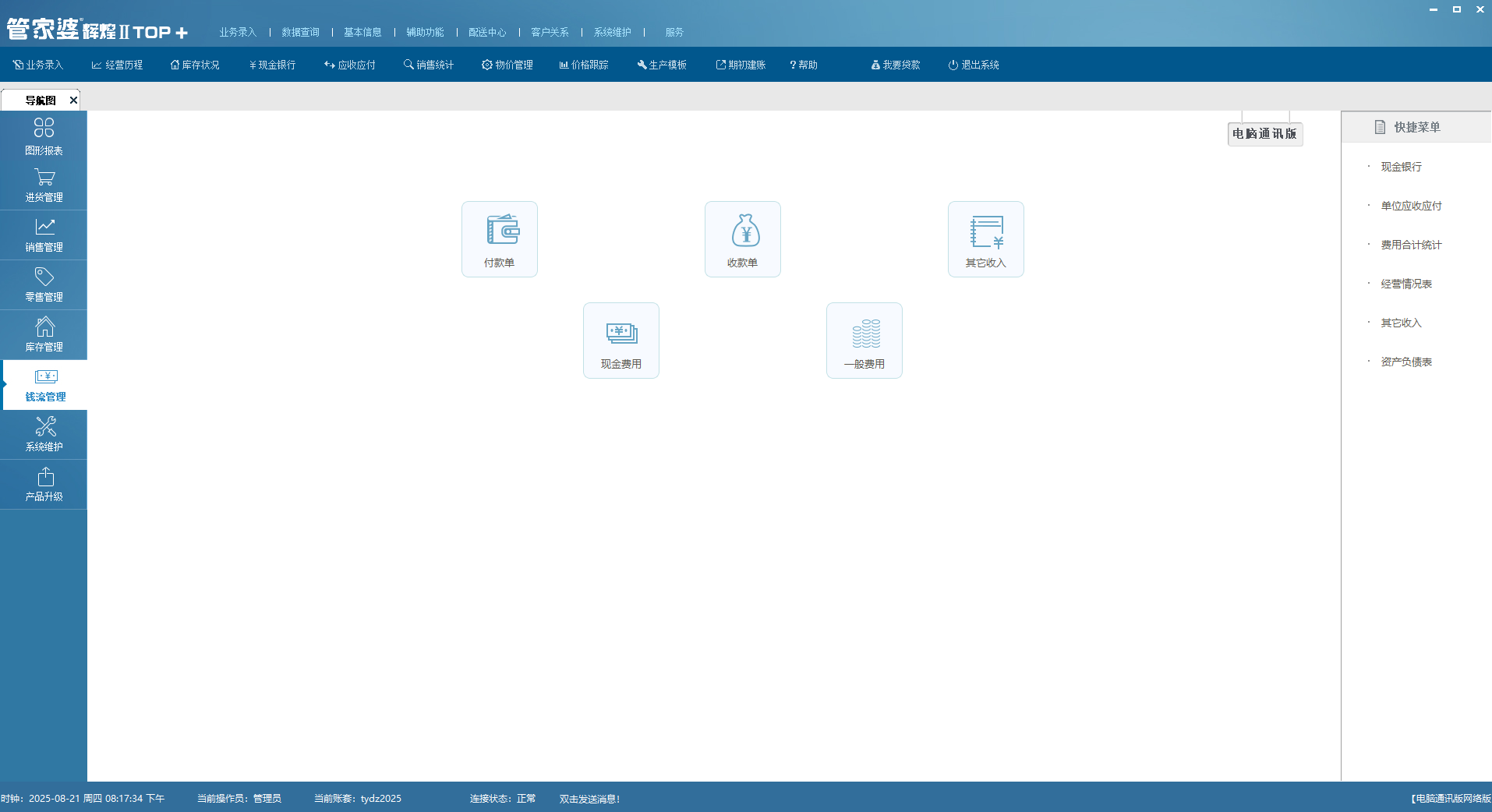Open 库存管理 house icon in sidebar
Image resolution: width=1492 pixels, height=812 pixels.
[x=44, y=335]
